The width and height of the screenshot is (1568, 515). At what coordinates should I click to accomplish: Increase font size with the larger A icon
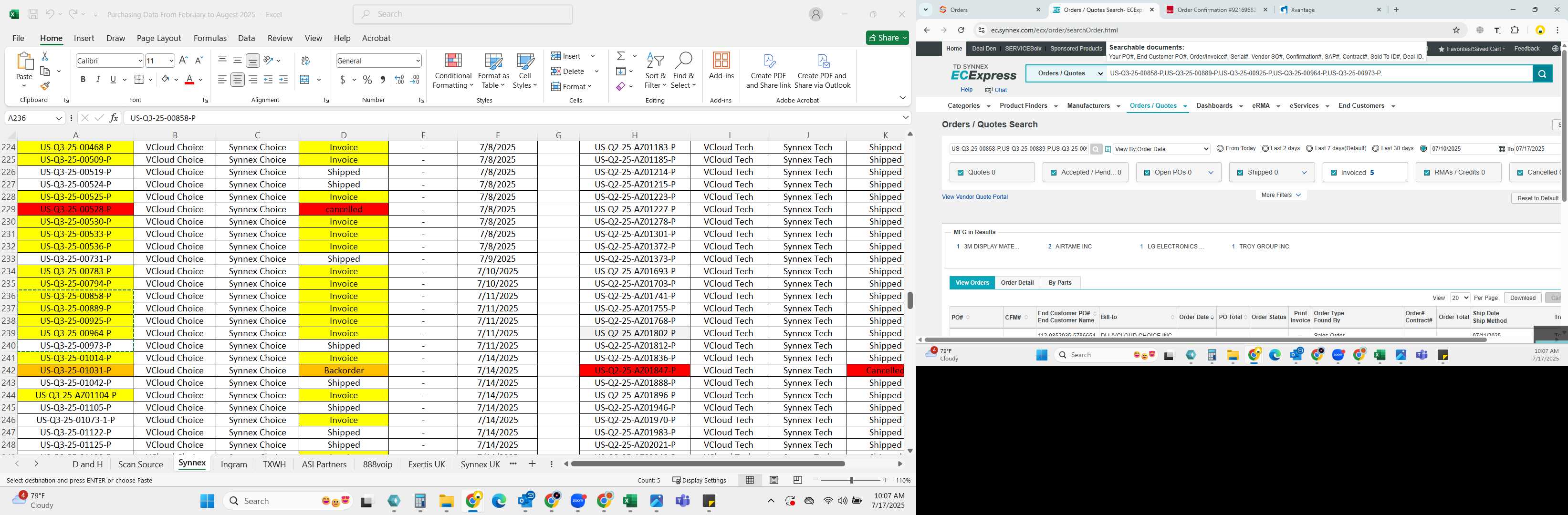[183, 60]
